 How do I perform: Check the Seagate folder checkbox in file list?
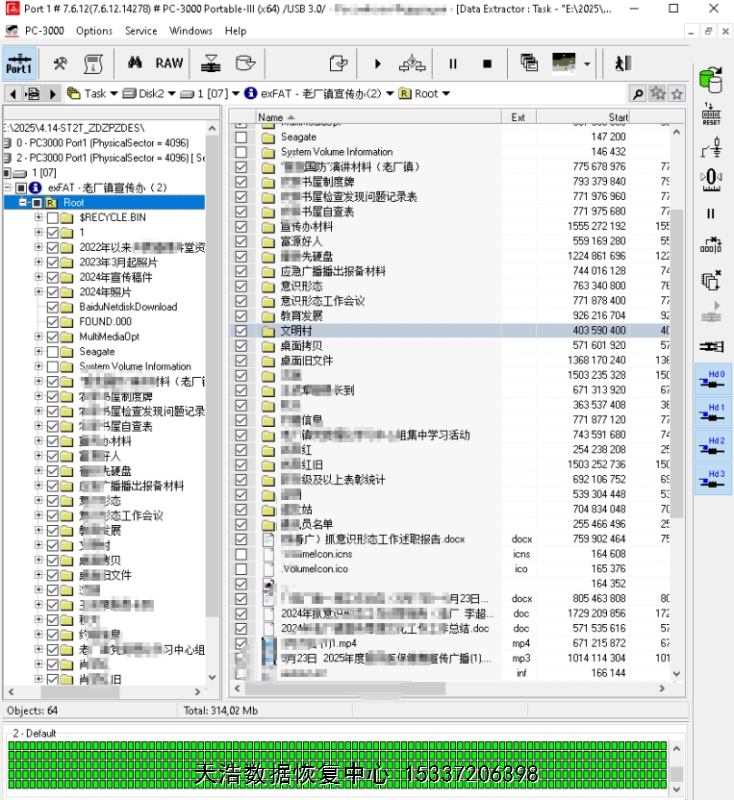[241, 137]
